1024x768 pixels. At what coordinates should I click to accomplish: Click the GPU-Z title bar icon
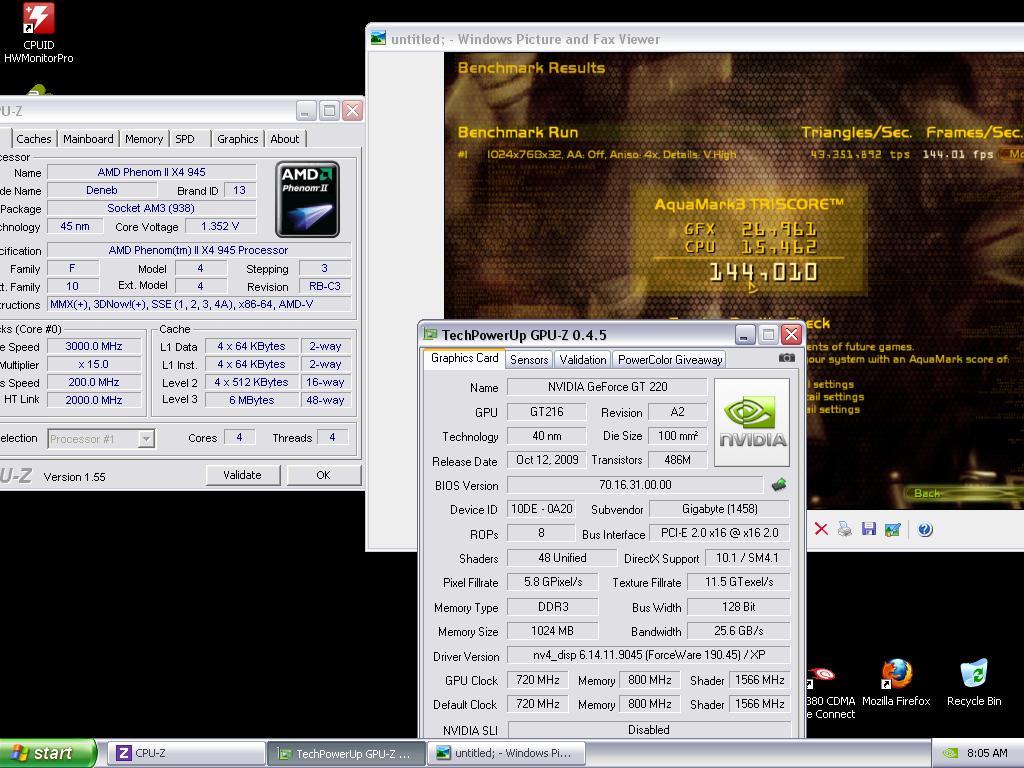click(430, 334)
